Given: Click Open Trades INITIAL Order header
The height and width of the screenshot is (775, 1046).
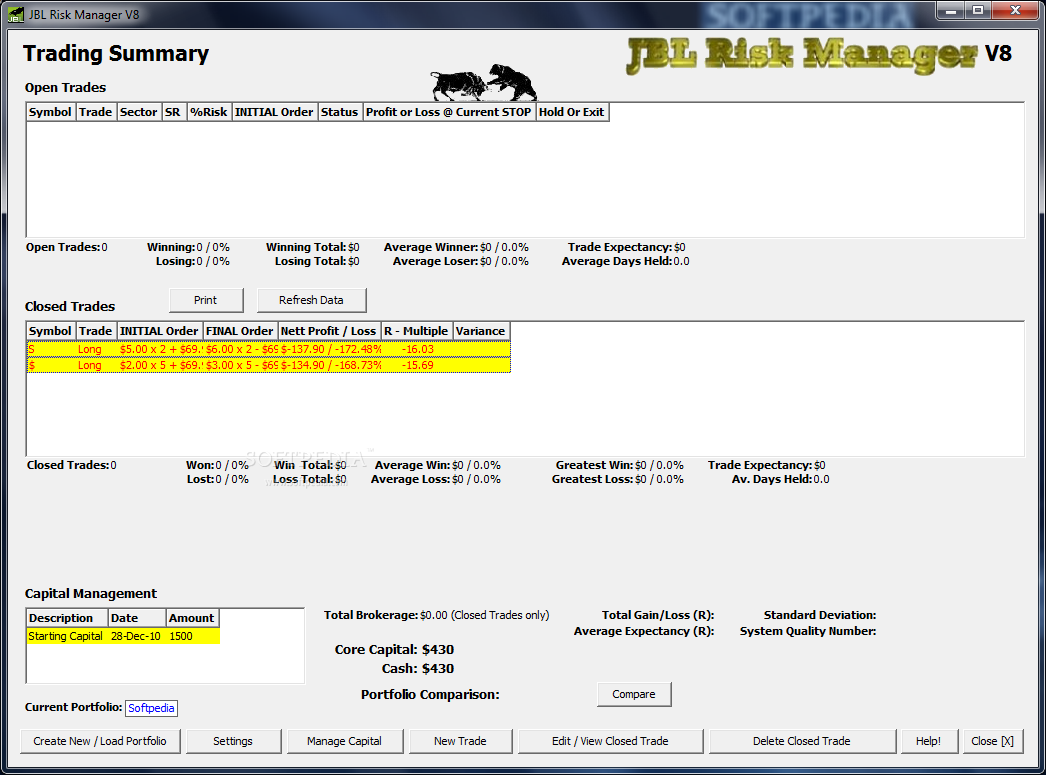Looking at the screenshot, I should pyautogui.click(x=274, y=112).
